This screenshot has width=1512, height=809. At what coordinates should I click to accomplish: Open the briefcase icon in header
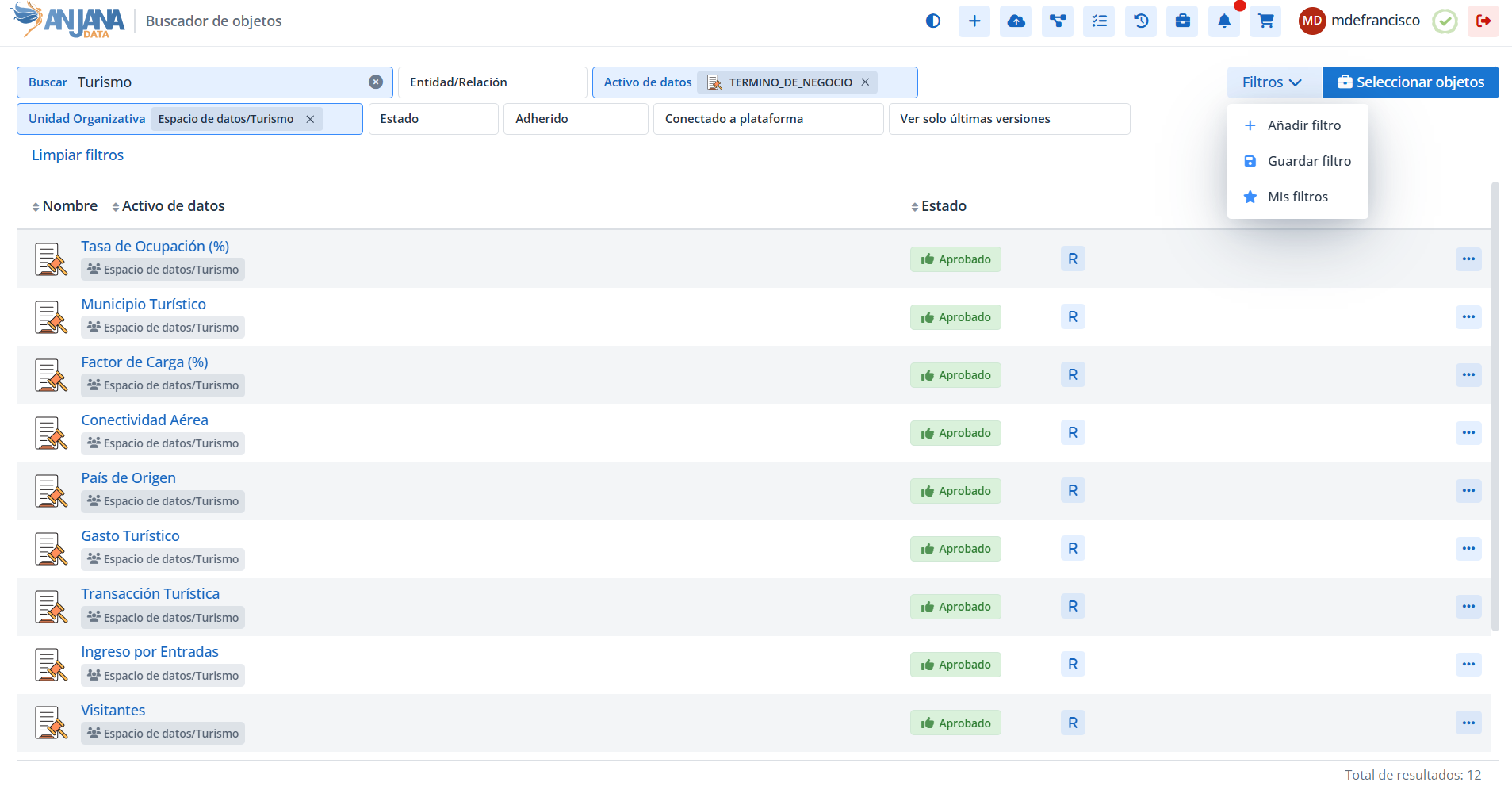pyautogui.click(x=1182, y=21)
